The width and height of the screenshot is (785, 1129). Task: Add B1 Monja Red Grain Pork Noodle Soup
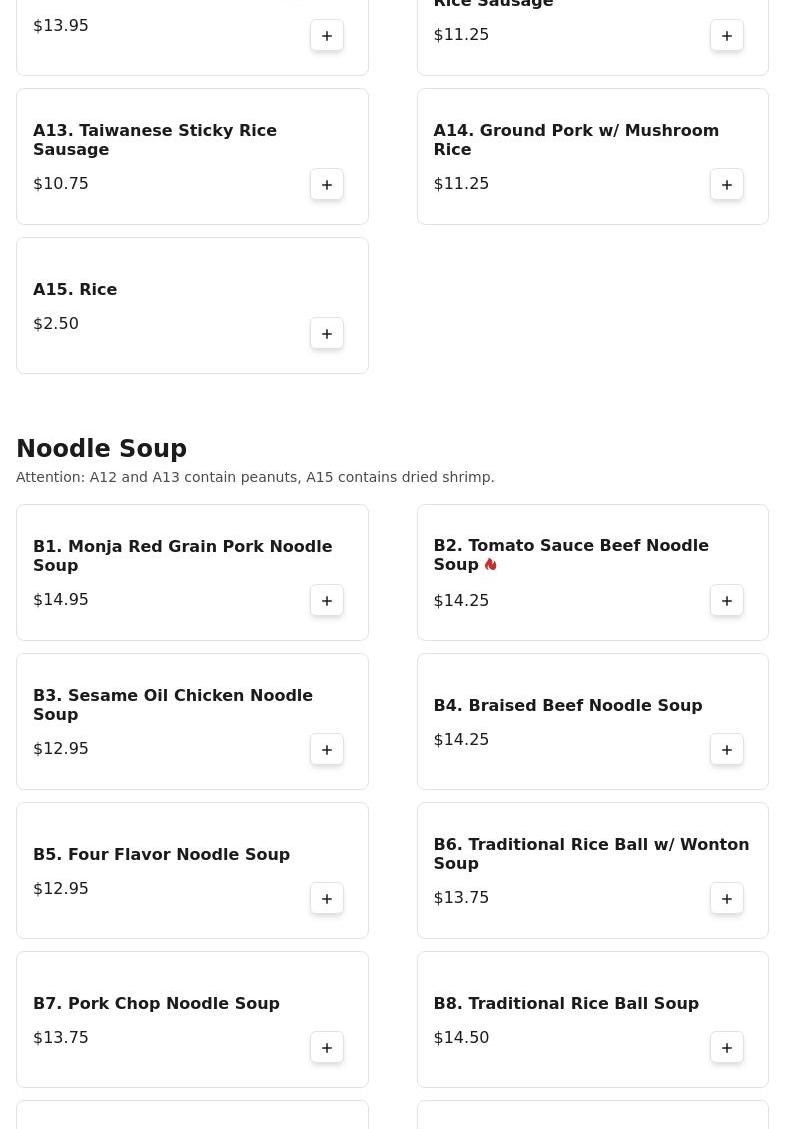click(x=327, y=601)
